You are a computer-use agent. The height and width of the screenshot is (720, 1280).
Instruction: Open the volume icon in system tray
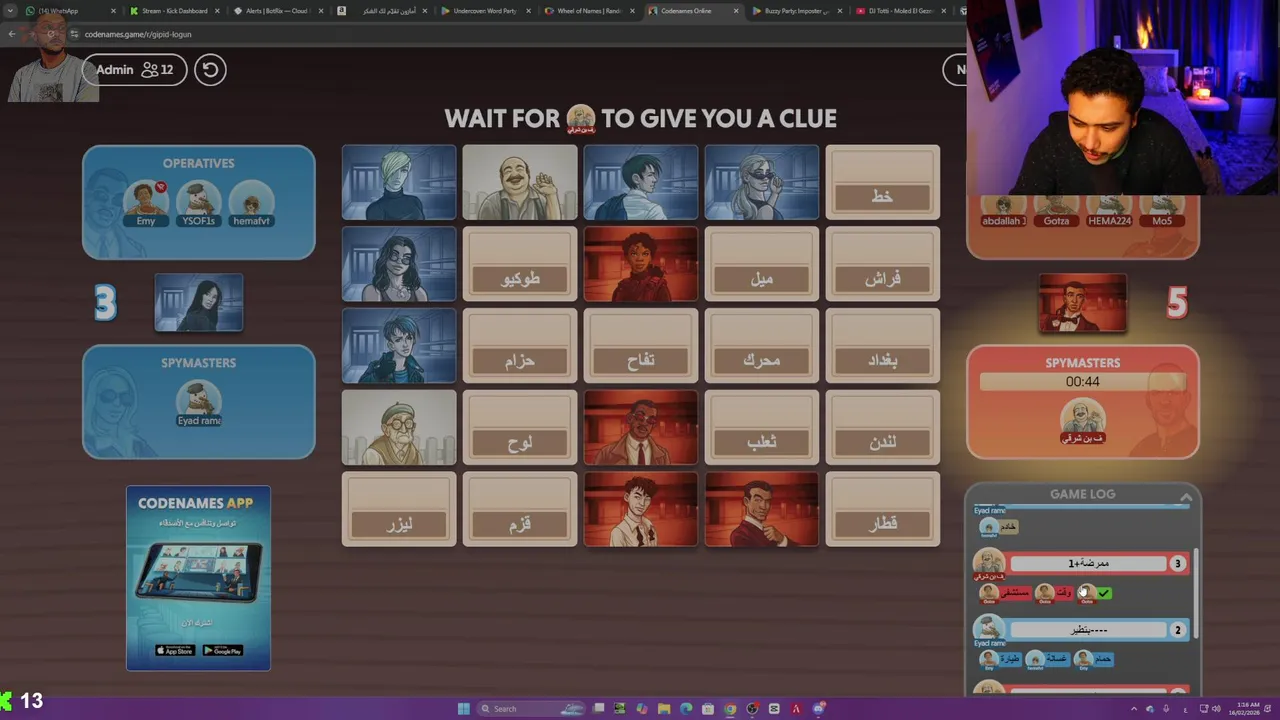click(1216, 709)
